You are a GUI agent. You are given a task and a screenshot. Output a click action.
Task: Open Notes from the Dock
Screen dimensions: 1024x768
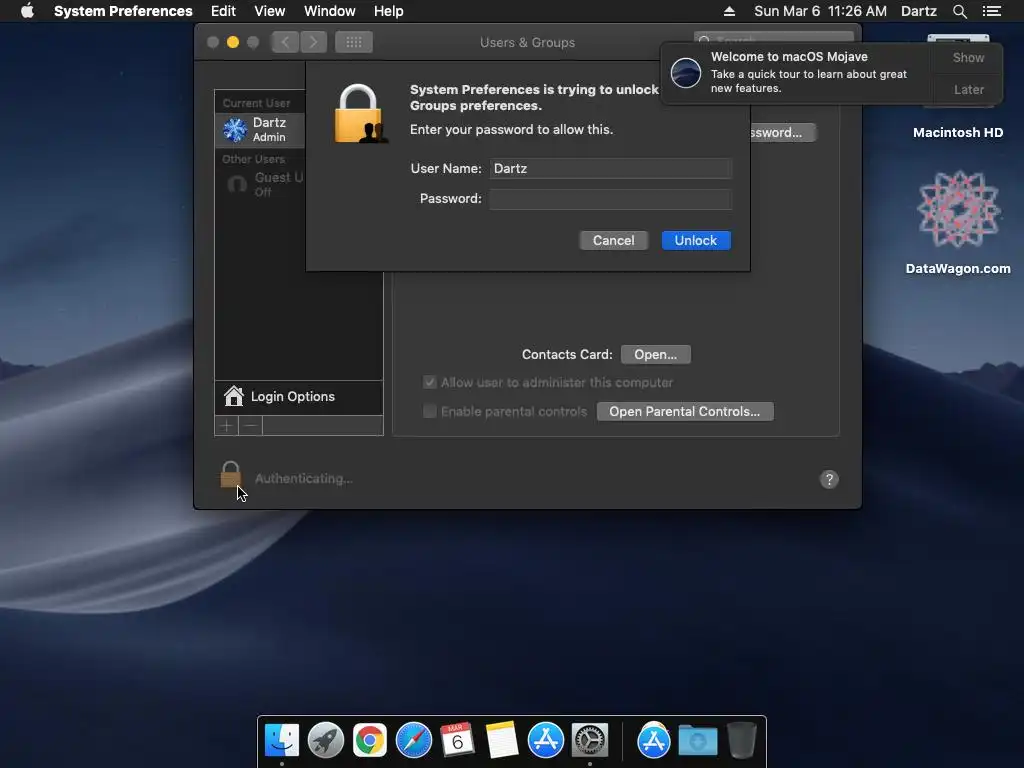pos(502,740)
